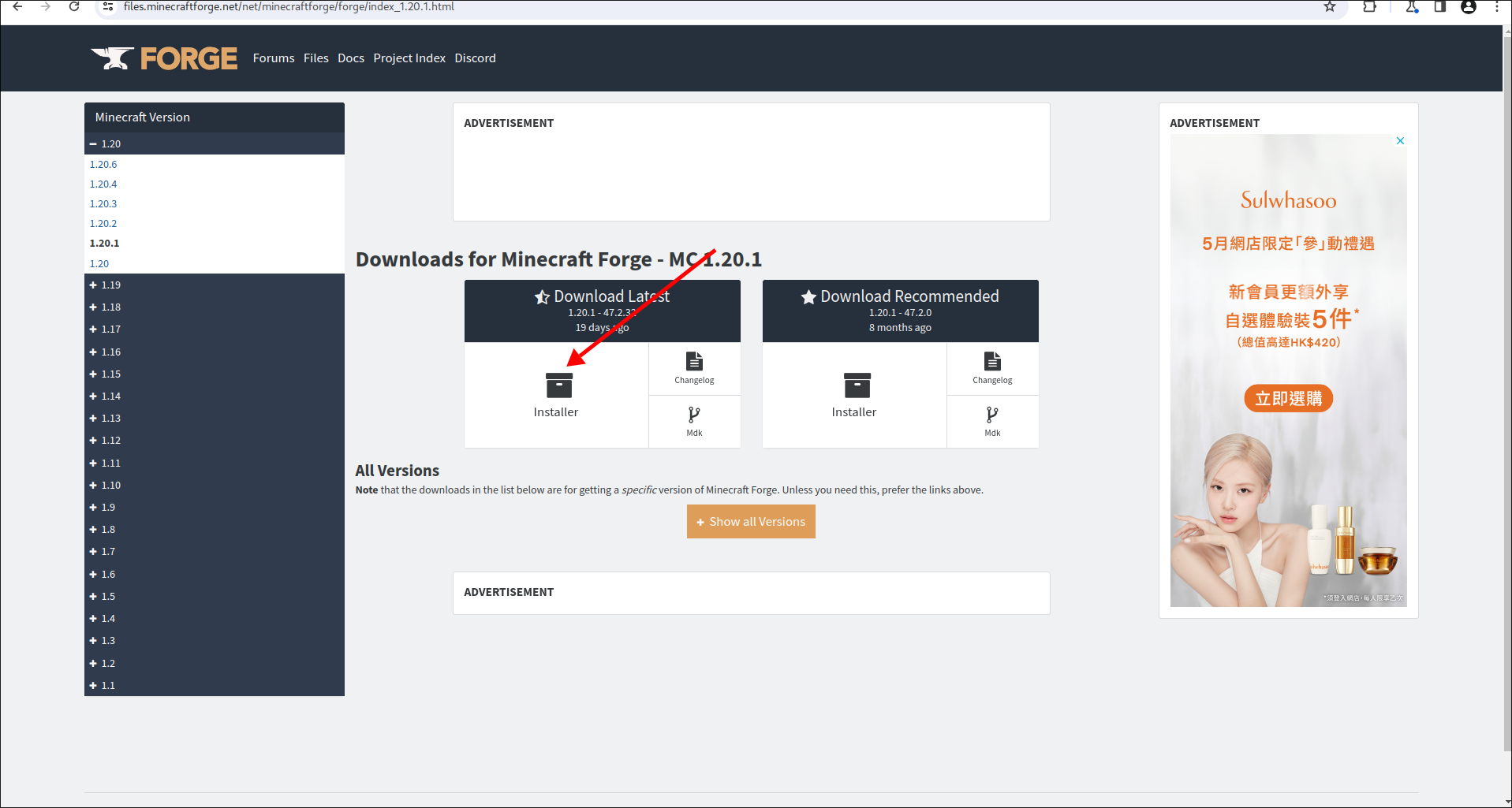Select Minecraft version 1.20.4
This screenshot has height=808, width=1512.
tap(103, 184)
